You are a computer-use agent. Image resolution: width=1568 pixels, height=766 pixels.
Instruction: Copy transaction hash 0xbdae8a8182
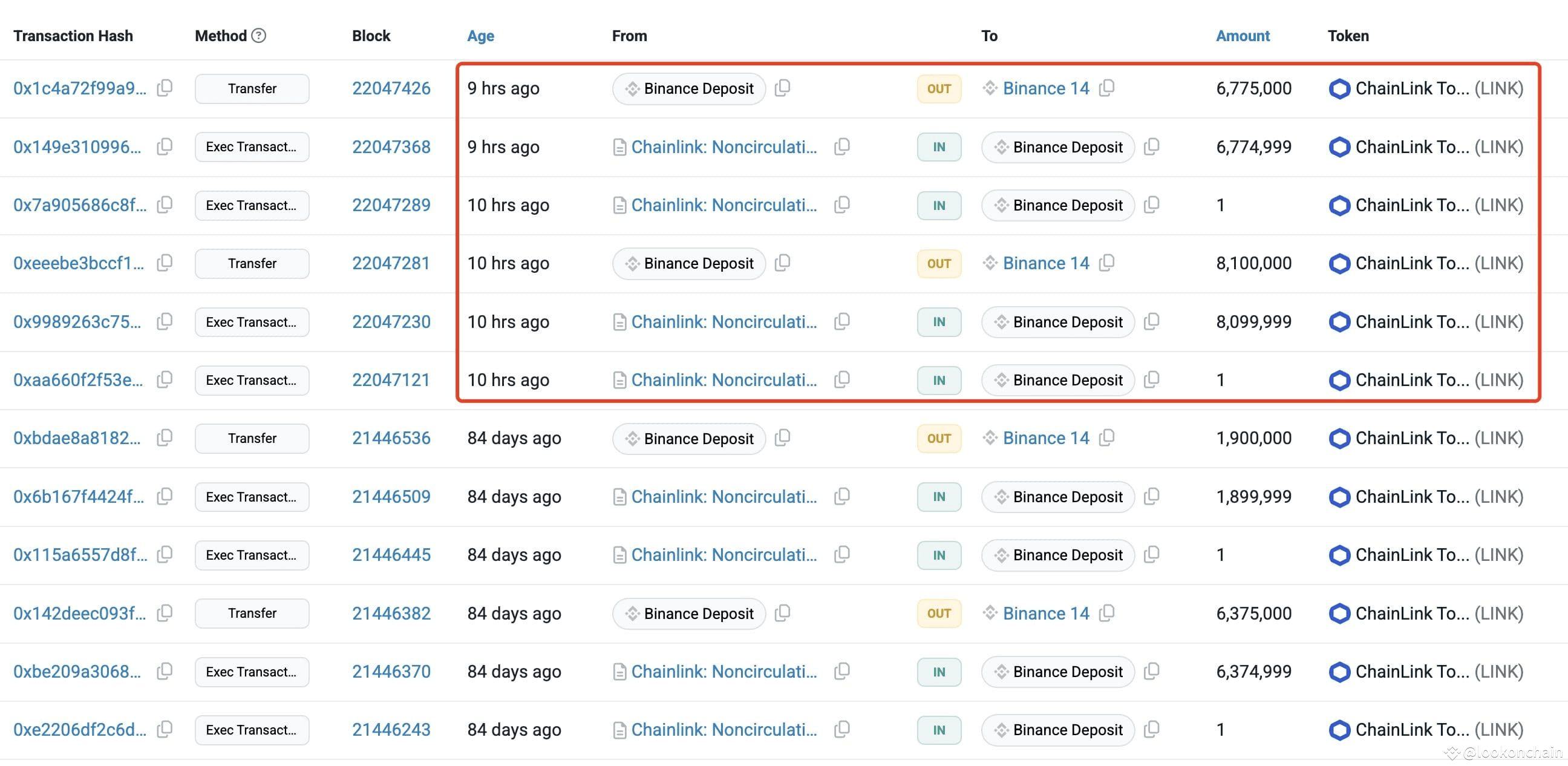pos(165,439)
